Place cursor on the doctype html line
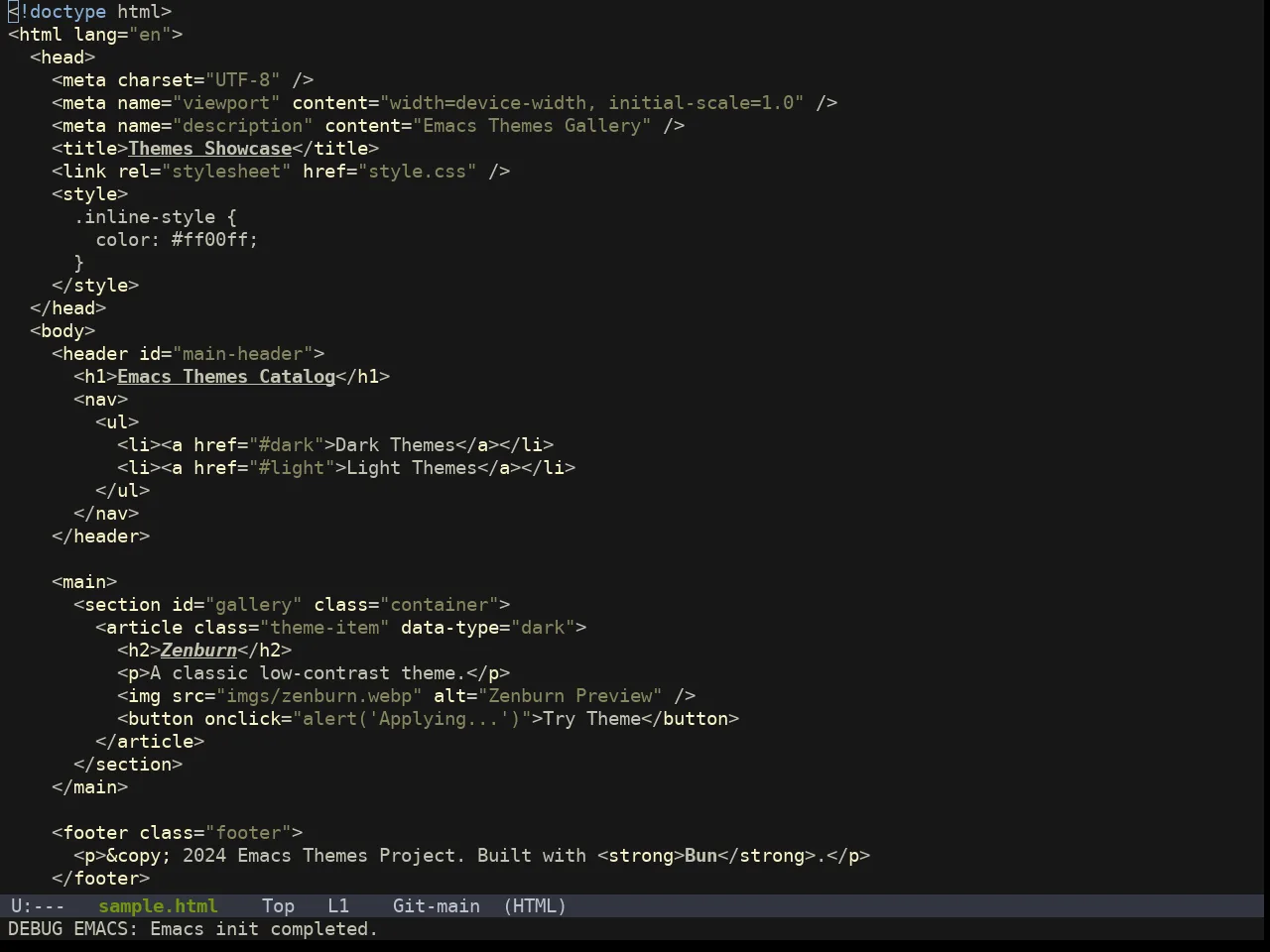Screen dimensions: 1270x952 90,12
